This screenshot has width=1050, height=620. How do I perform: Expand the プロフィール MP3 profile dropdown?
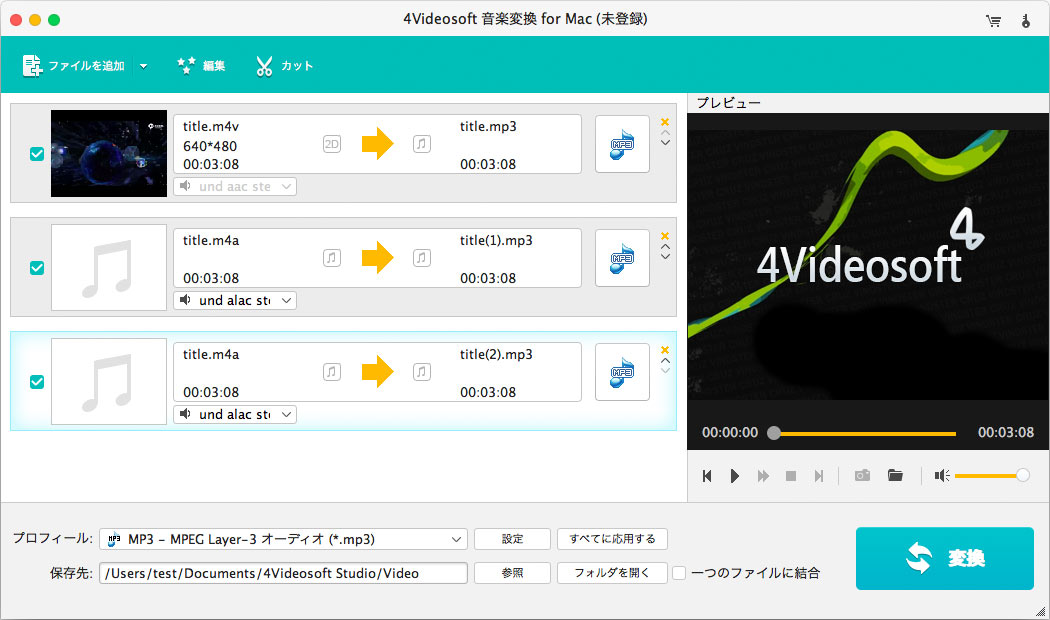pos(283,539)
